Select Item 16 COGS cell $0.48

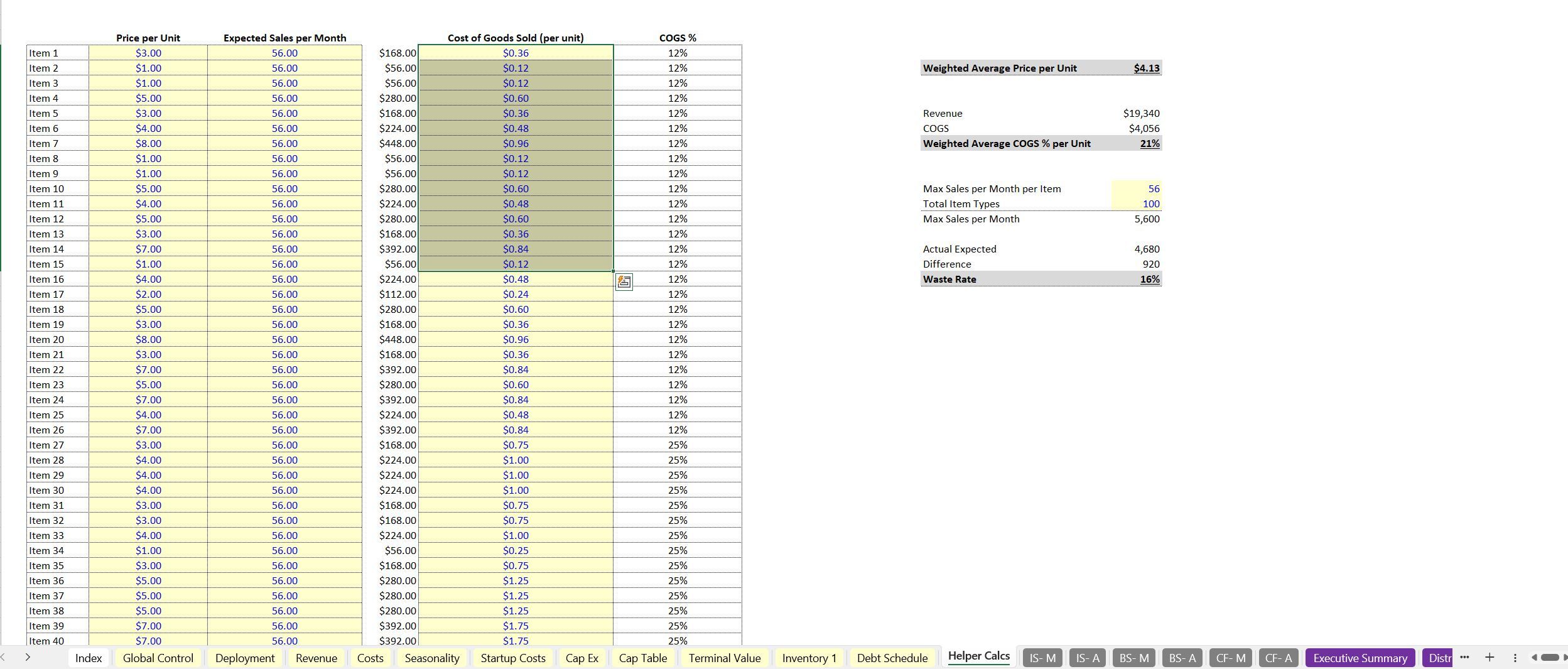click(x=516, y=279)
